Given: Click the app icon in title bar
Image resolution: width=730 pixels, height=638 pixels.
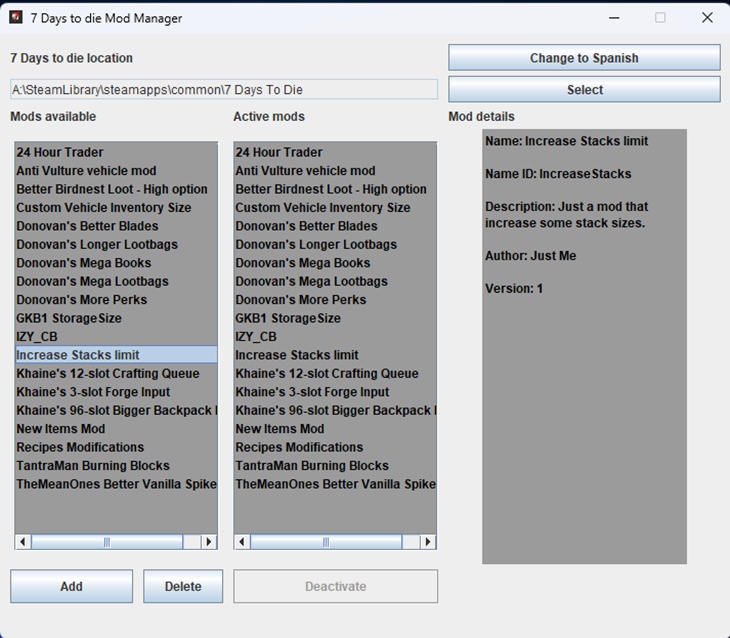Looking at the screenshot, I should point(16,18).
